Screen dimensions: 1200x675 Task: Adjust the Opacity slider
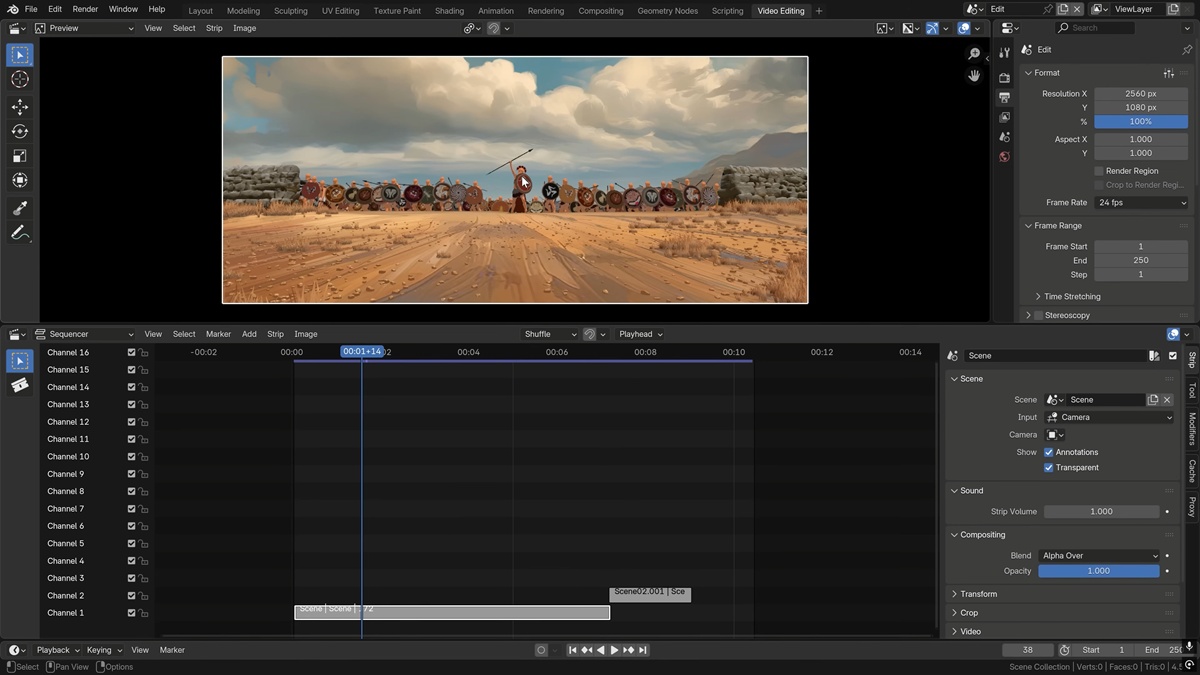1098,571
